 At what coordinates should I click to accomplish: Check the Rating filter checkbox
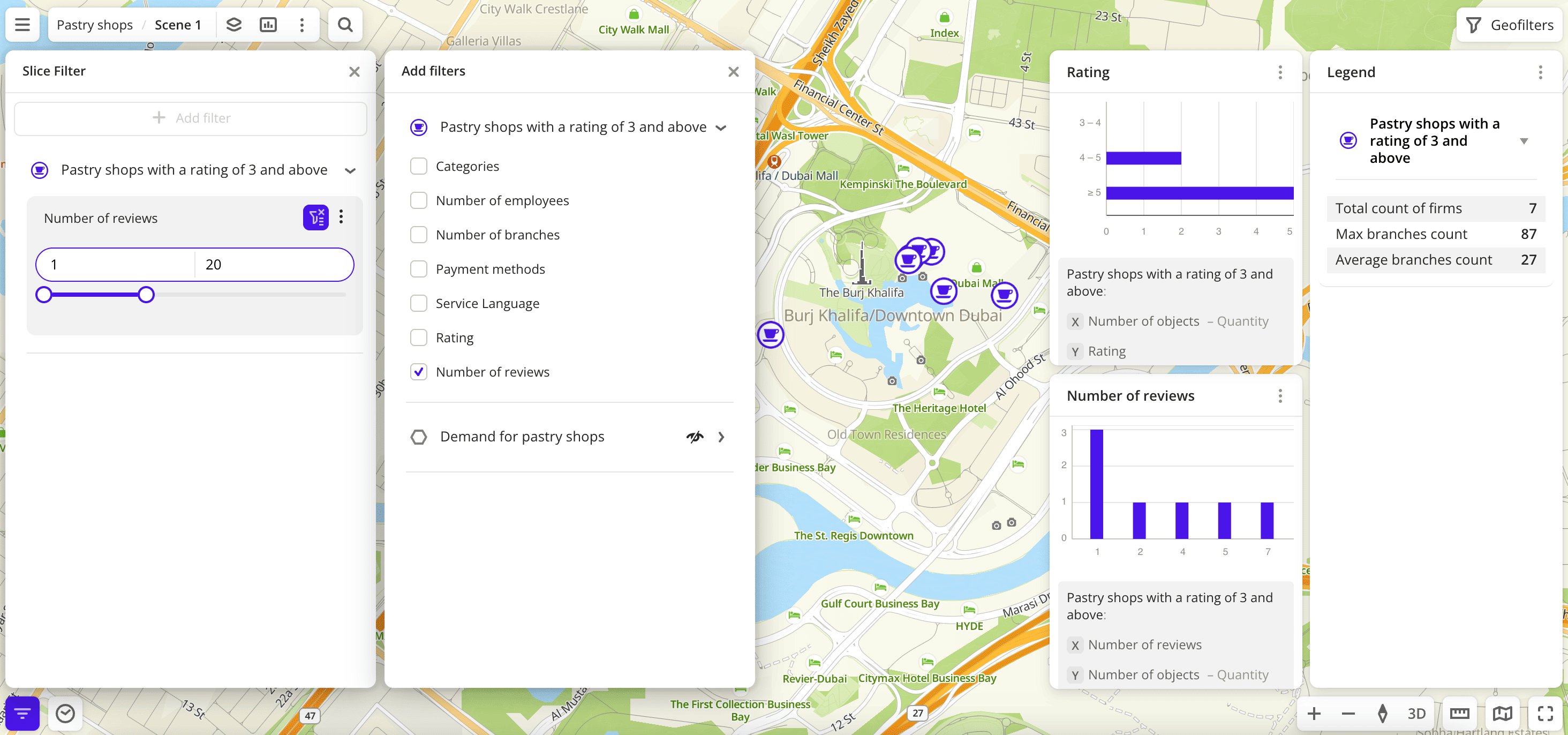(419, 337)
